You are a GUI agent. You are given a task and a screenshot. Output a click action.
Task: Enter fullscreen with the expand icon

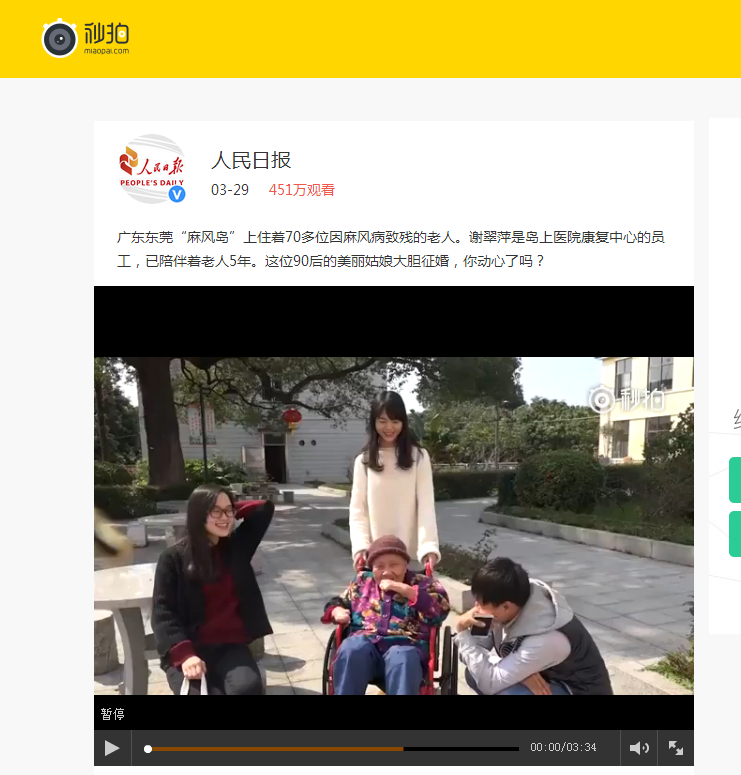pos(676,748)
